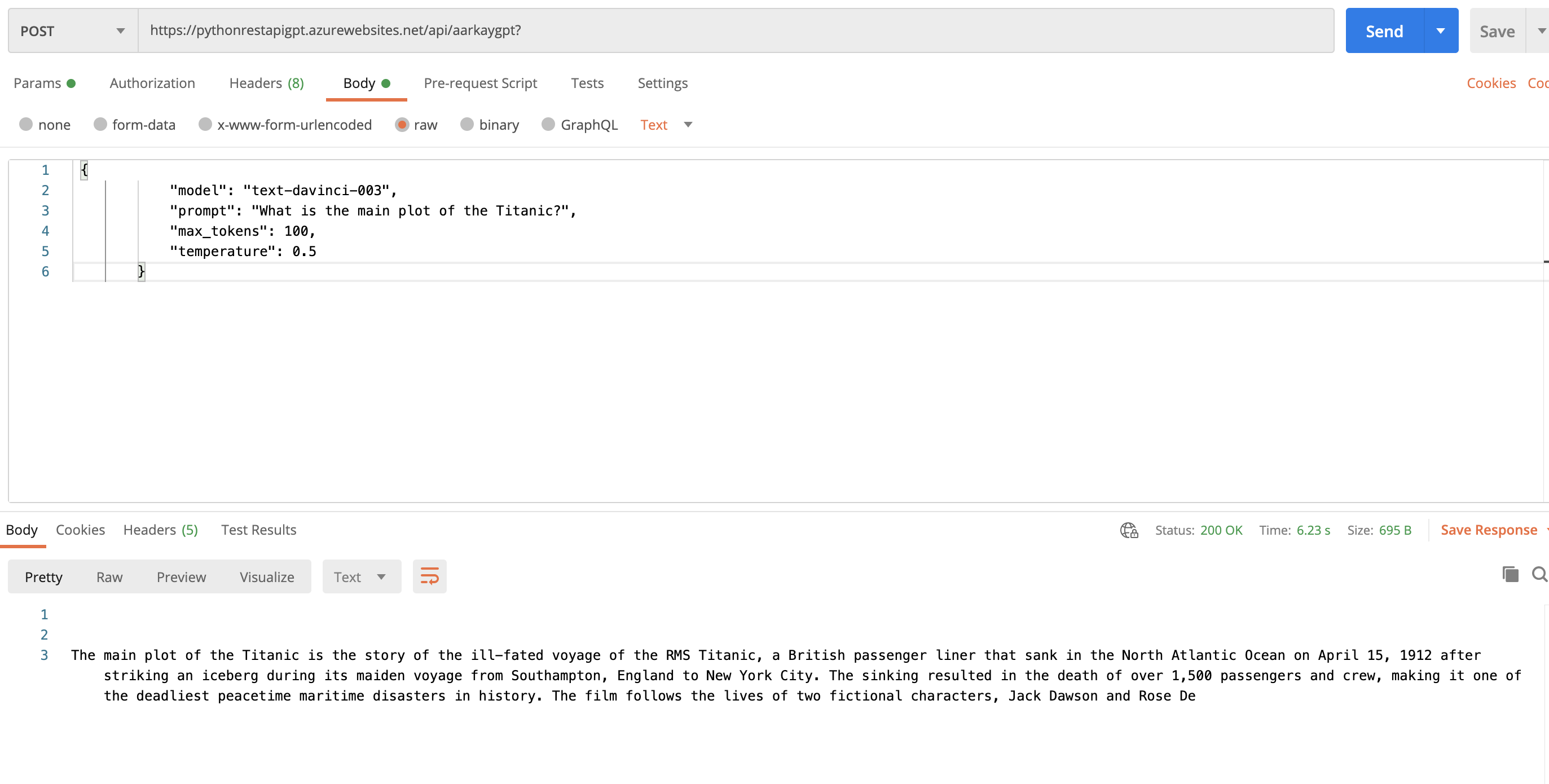Expand the Save button options
Viewport: 1549px width, 784px height.
coord(1541,30)
